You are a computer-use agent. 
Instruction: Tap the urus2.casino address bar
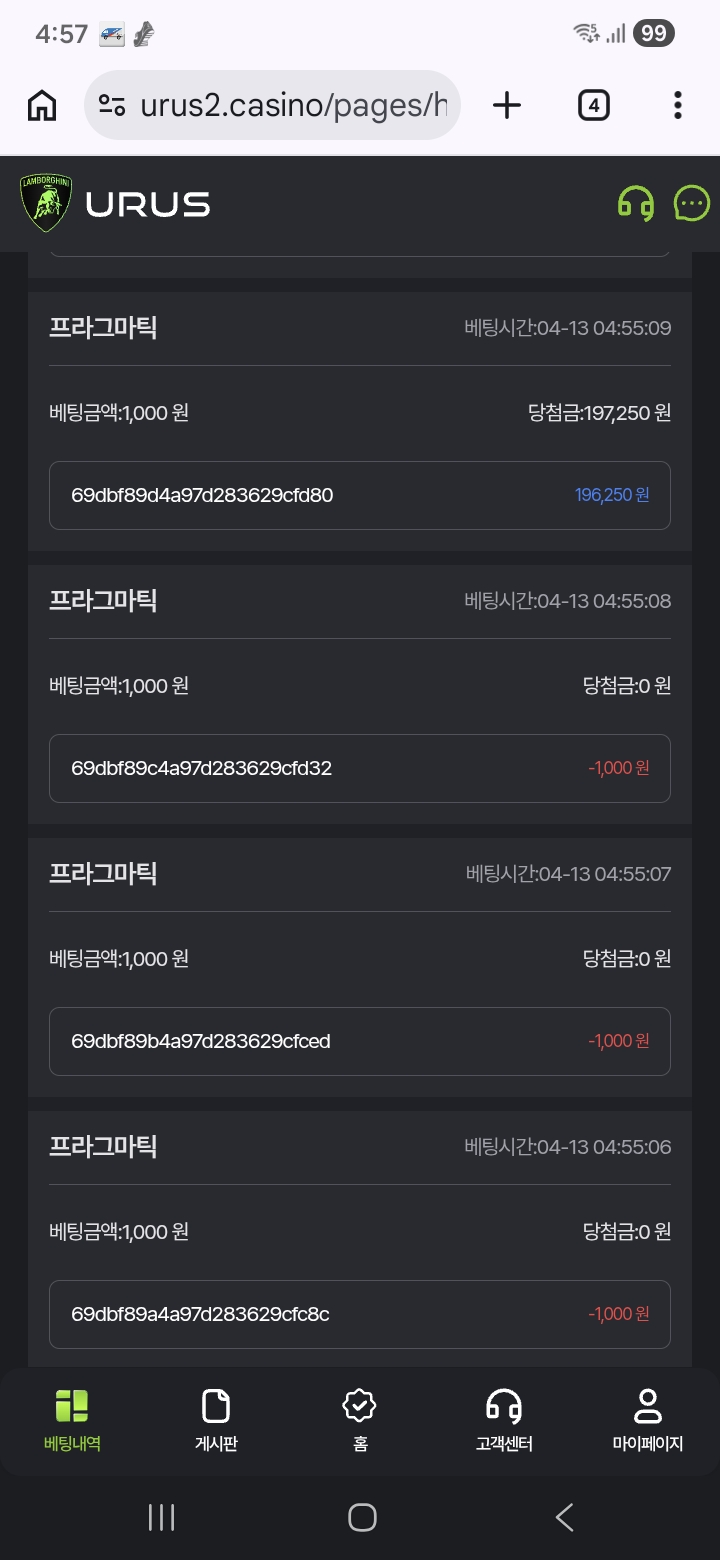coord(292,105)
